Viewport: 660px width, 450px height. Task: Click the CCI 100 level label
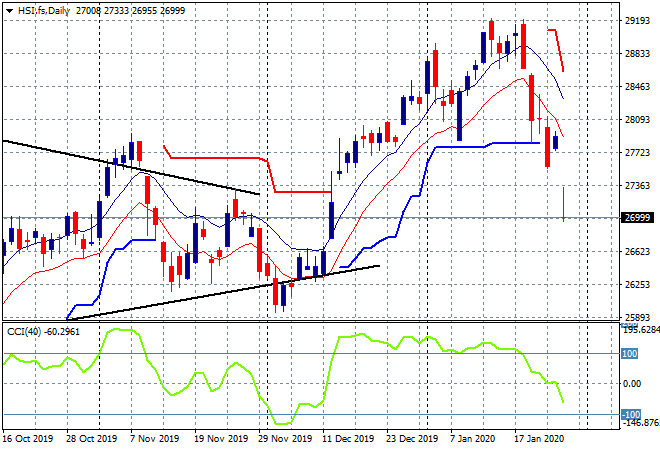(629, 354)
